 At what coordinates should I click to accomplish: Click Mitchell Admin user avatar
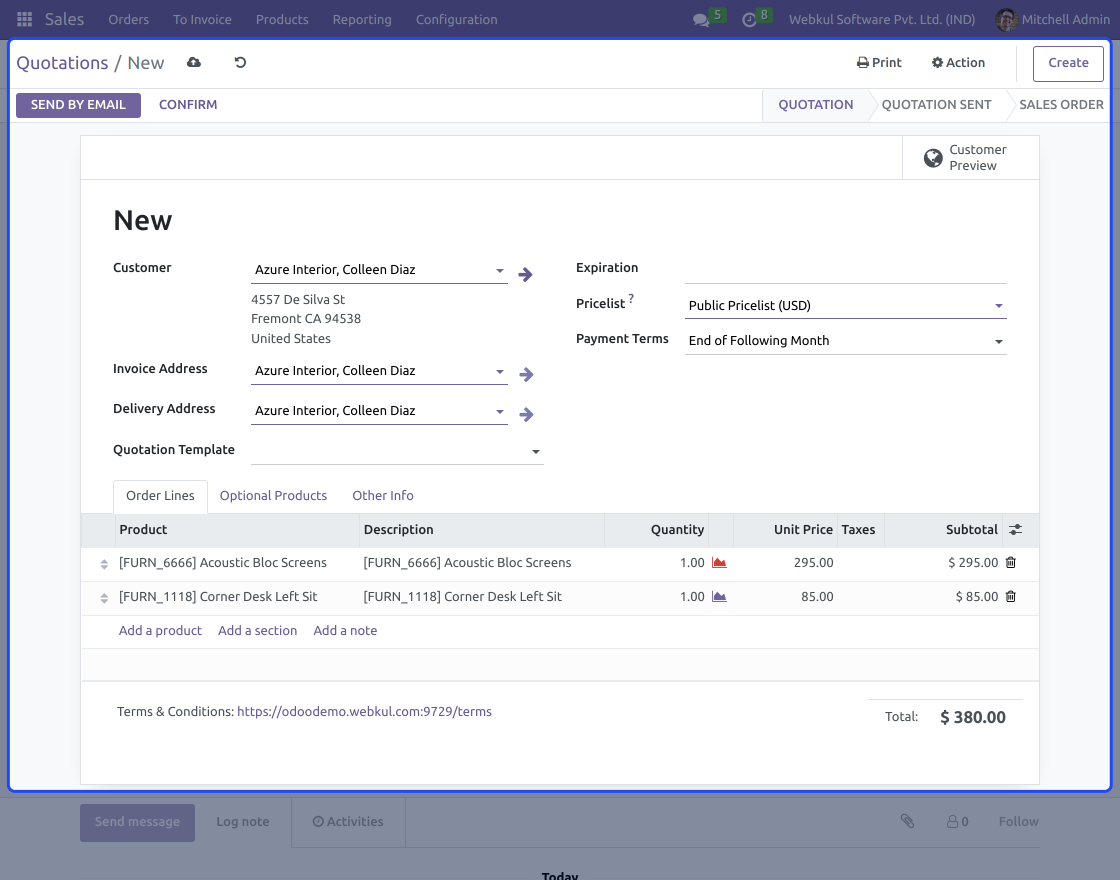coord(1006,20)
